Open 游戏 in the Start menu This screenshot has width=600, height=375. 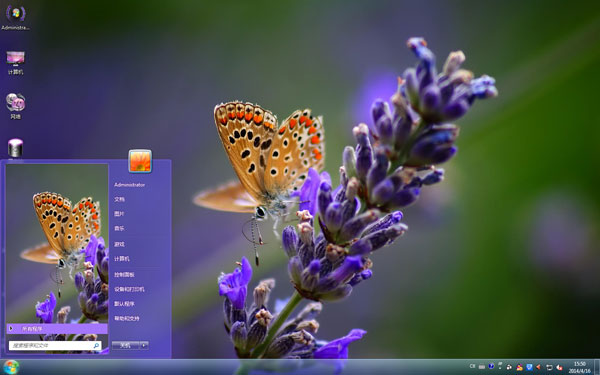pyautogui.click(x=119, y=244)
